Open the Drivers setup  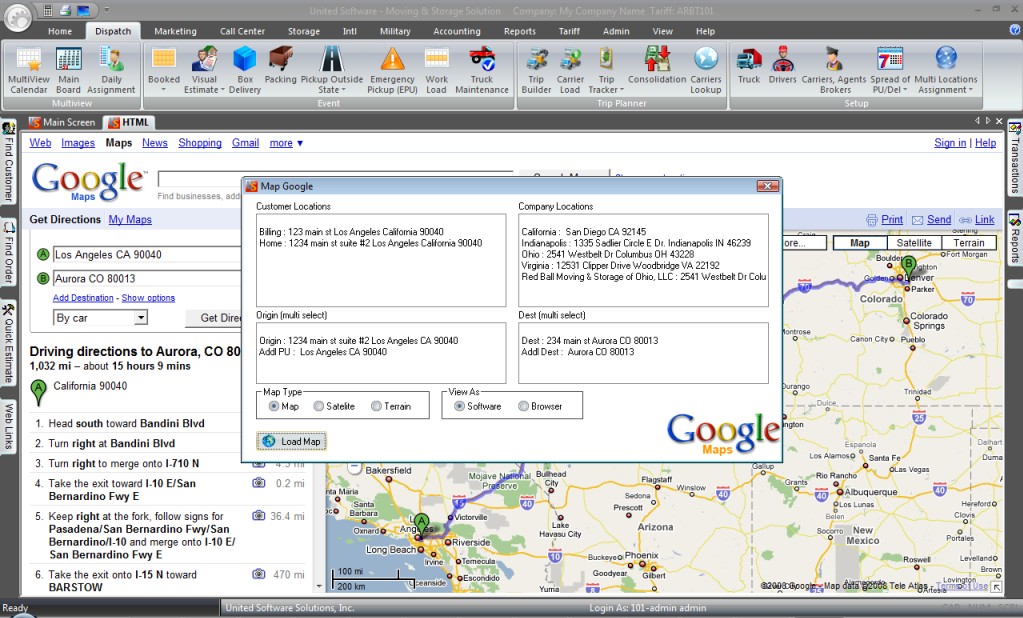click(x=782, y=66)
